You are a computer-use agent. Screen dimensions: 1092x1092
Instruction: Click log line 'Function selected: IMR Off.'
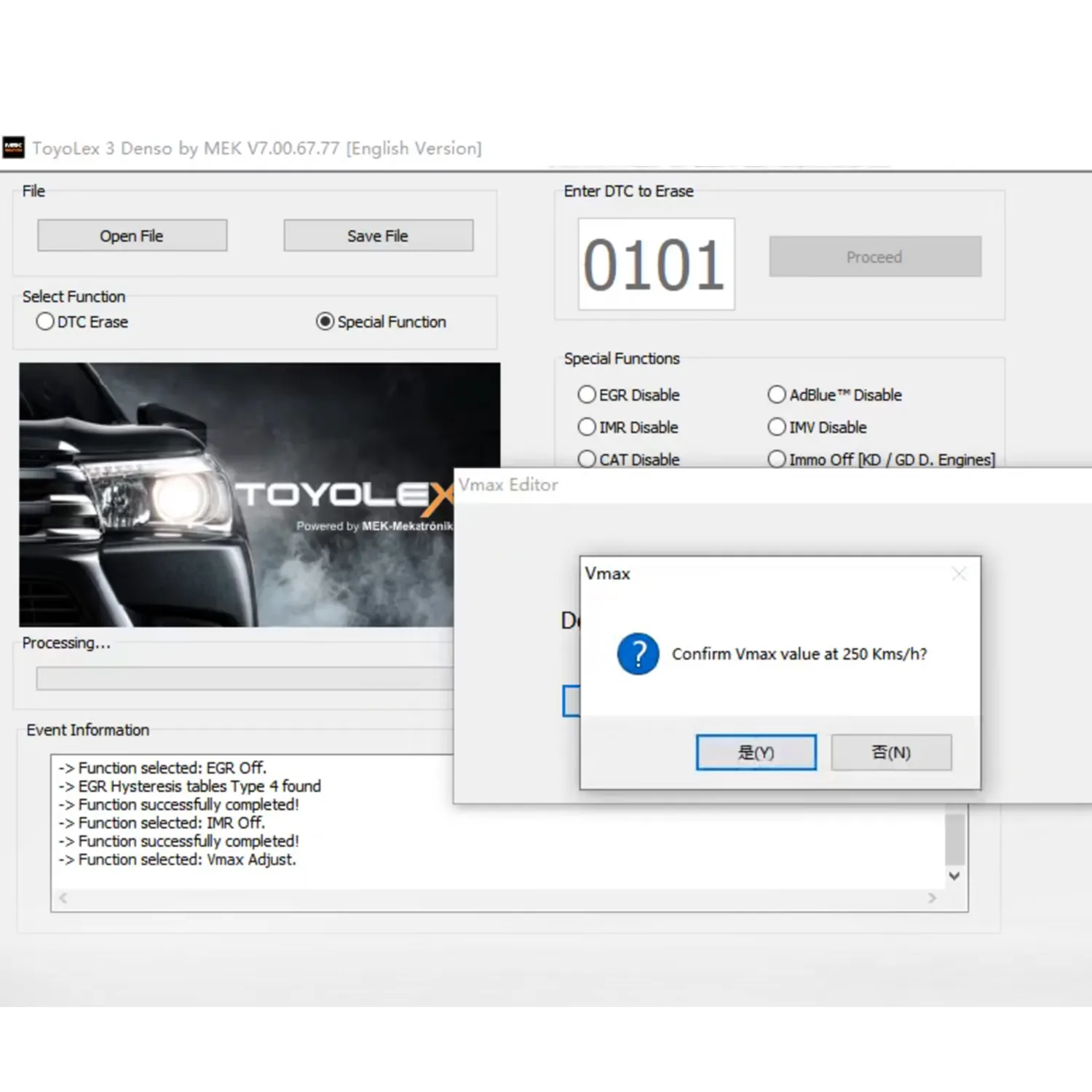tap(162, 823)
